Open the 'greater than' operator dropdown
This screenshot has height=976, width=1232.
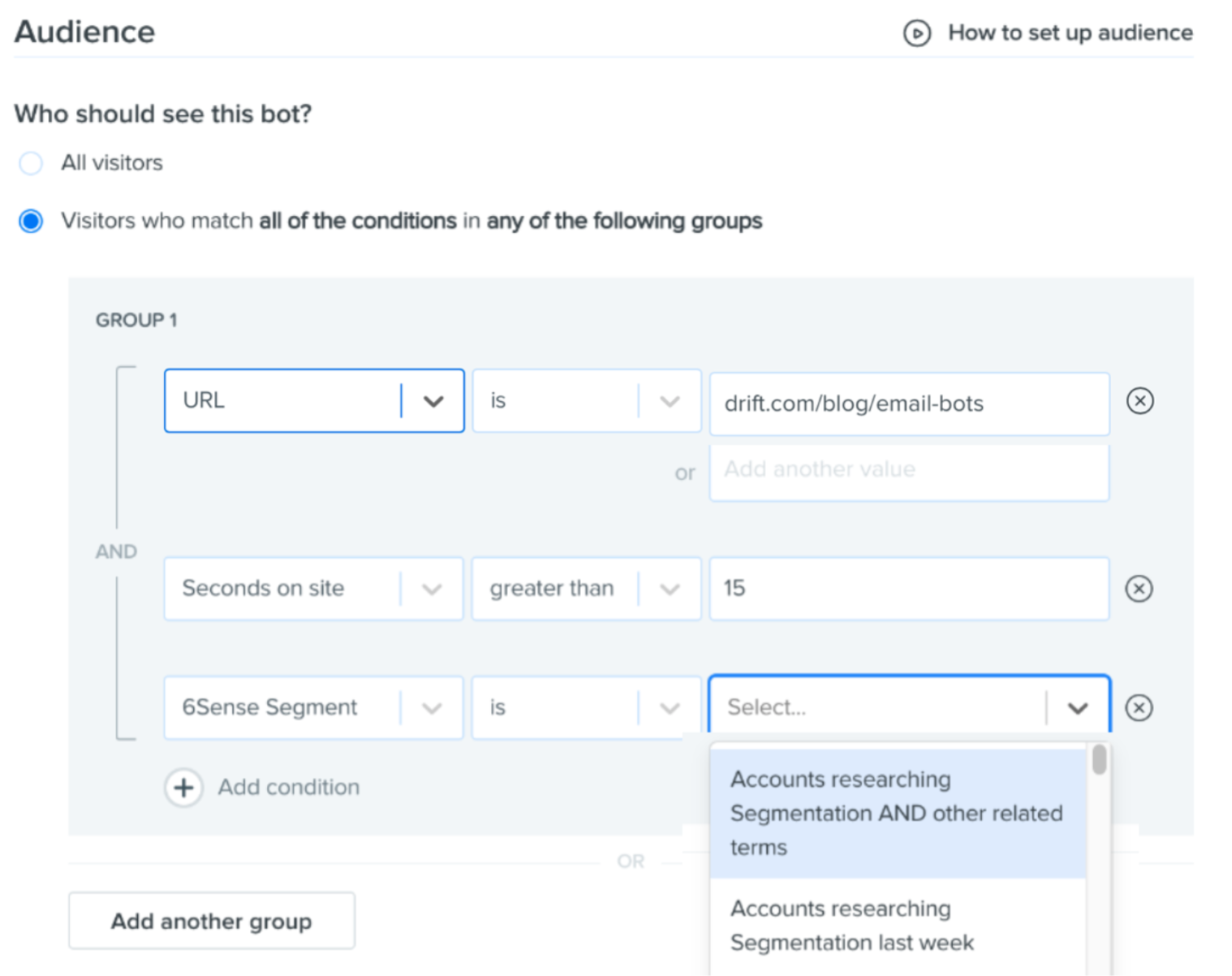point(587,589)
